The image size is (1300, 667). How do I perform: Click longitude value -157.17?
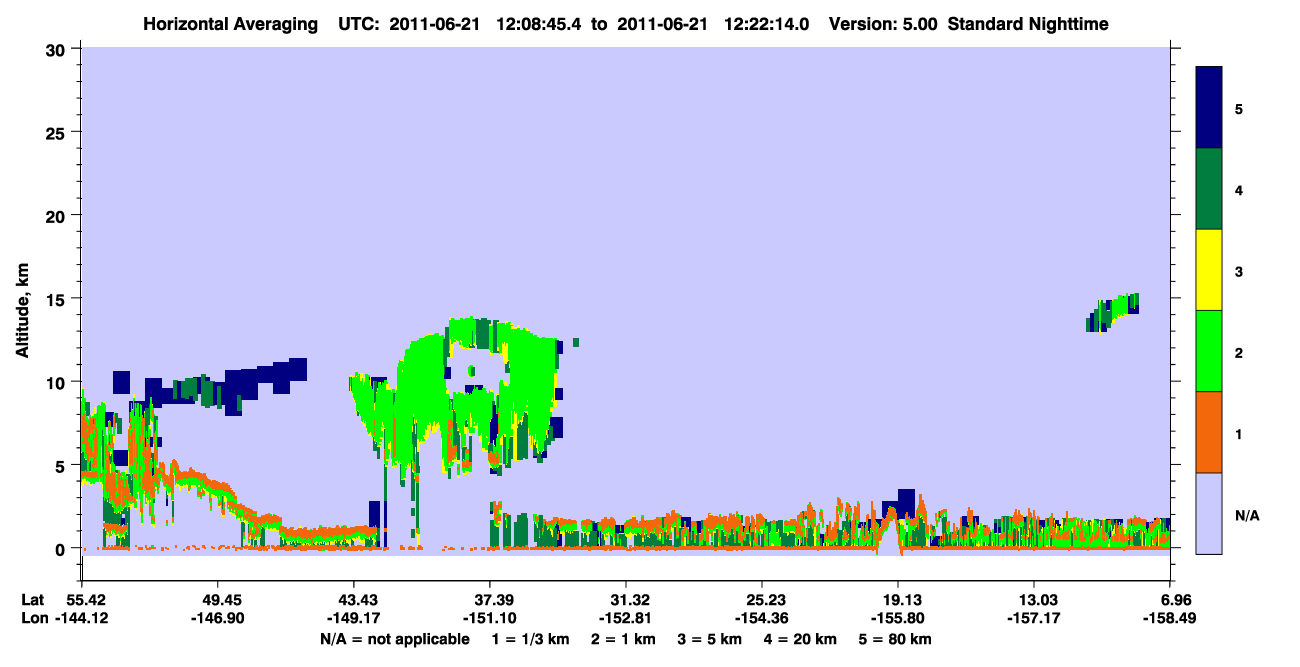pos(1034,619)
